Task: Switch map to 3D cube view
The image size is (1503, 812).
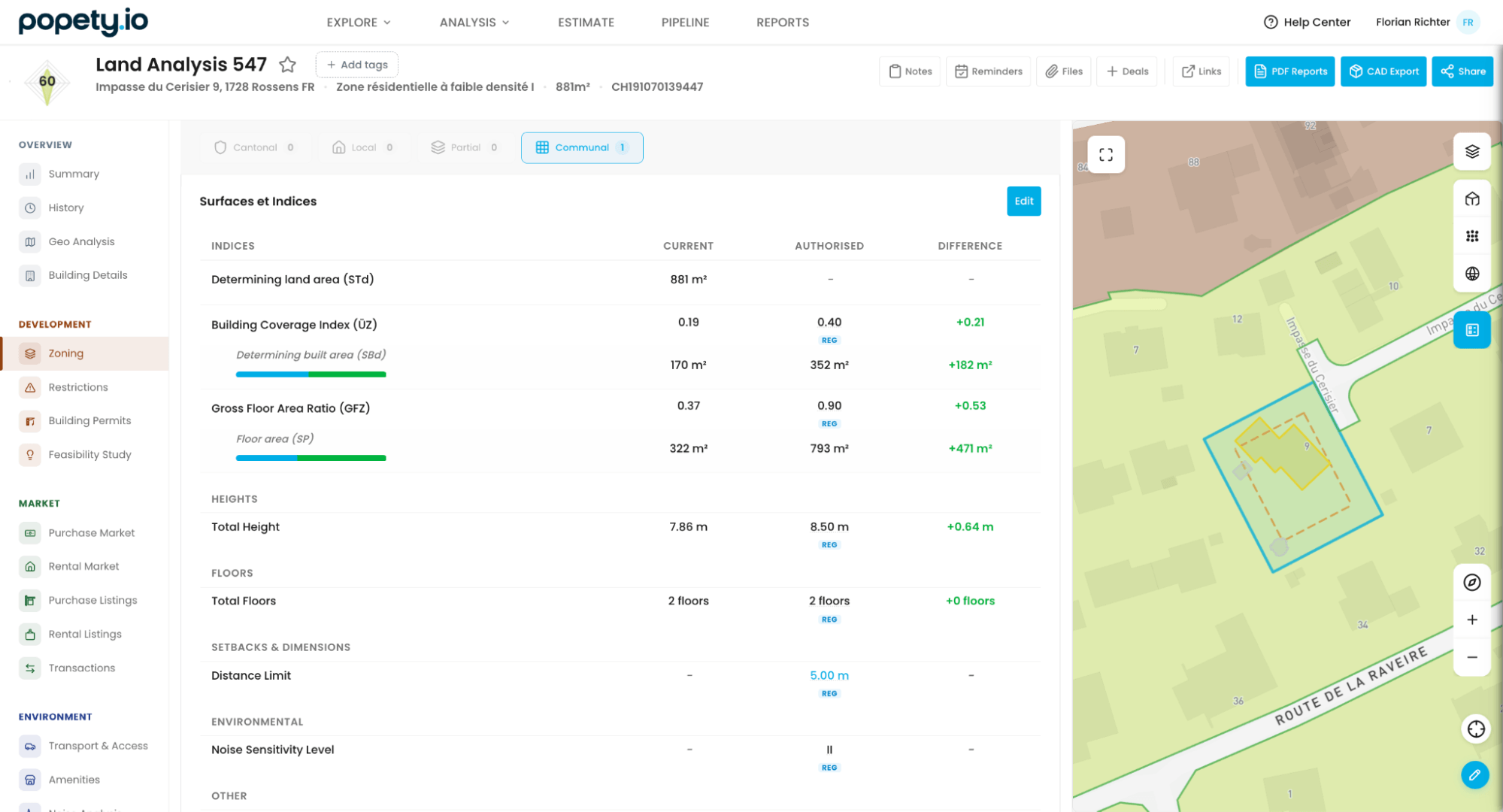Action: tap(1472, 198)
